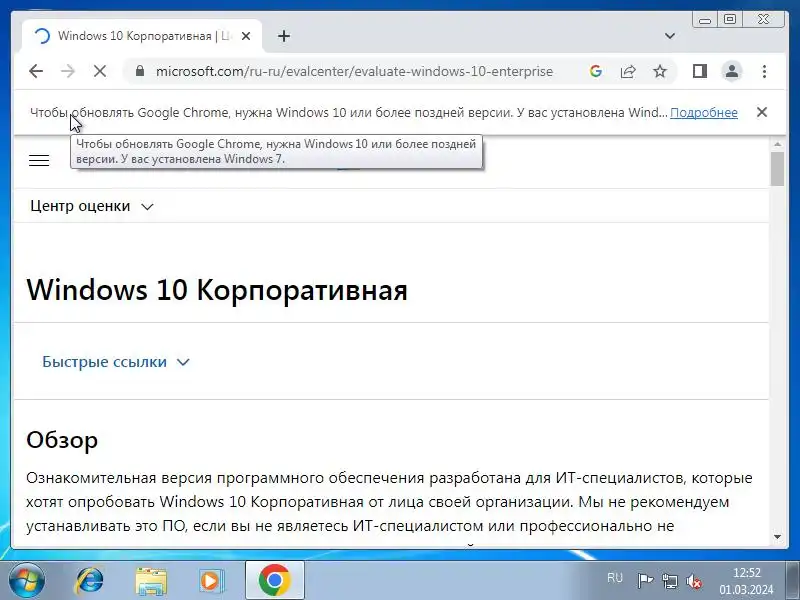Click the muted volume tray icon
The height and width of the screenshot is (600, 800).
click(x=694, y=581)
